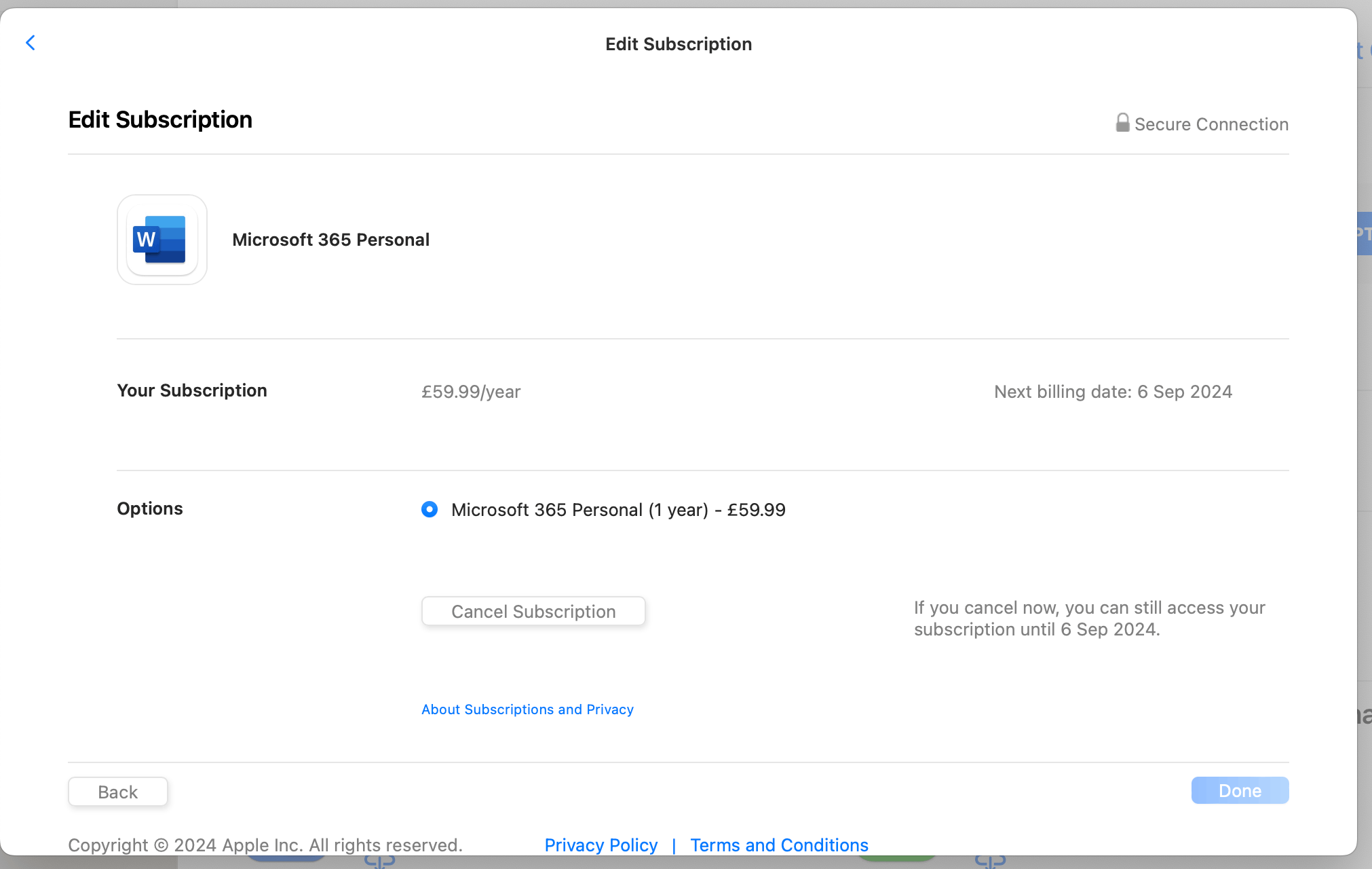Screen dimensions: 1372x869
Task: Open the Terms and Conditions link
Action: click(x=779, y=845)
